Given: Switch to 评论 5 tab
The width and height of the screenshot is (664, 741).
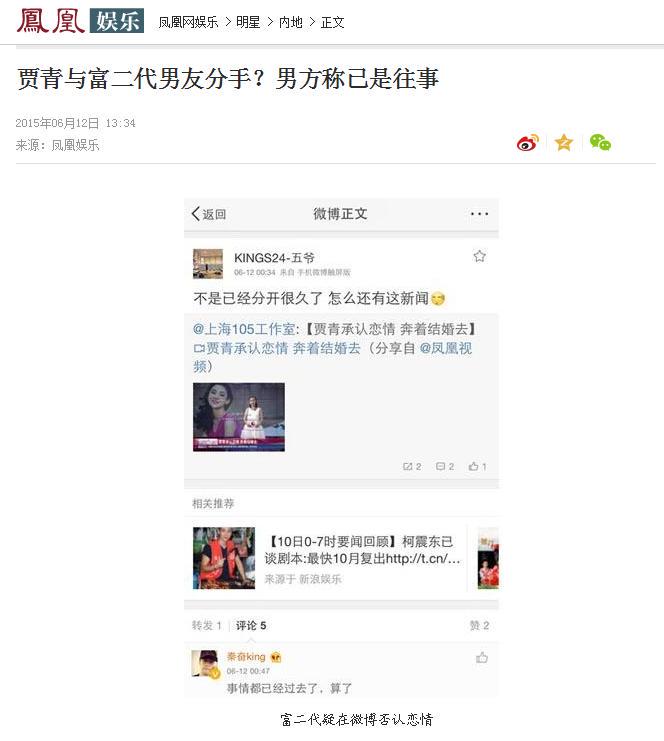Looking at the screenshot, I should (x=251, y=626).
